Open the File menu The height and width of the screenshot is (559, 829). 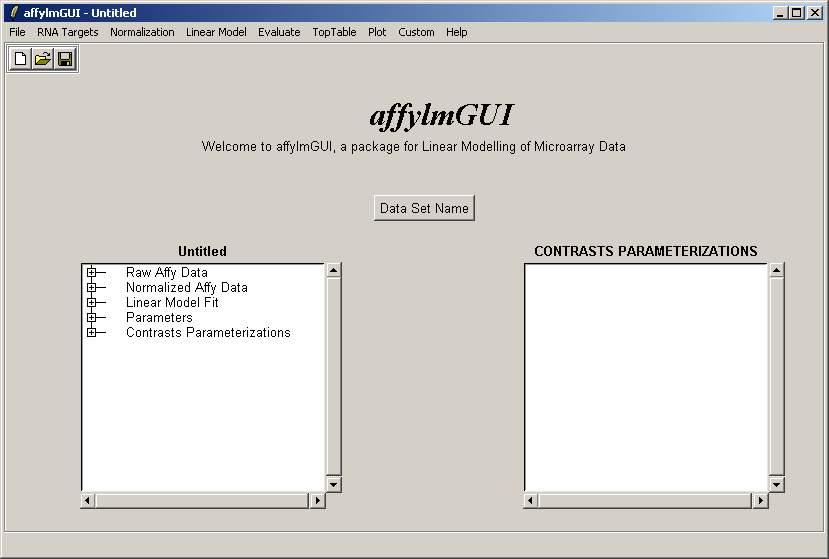pyautogui.click(x=17, y=32)
